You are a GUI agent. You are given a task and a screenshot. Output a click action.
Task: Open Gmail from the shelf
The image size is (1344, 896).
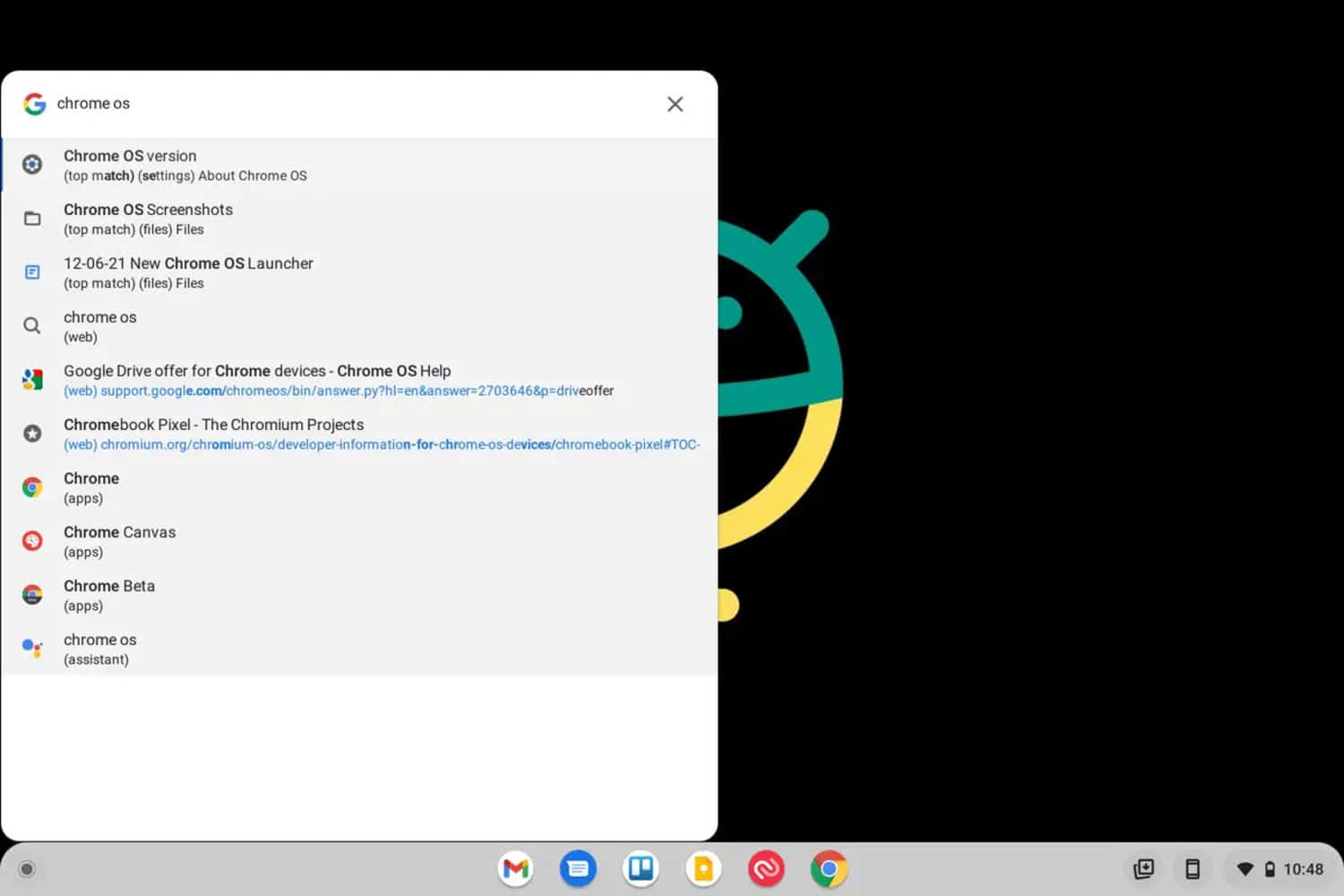click(516, 868)
